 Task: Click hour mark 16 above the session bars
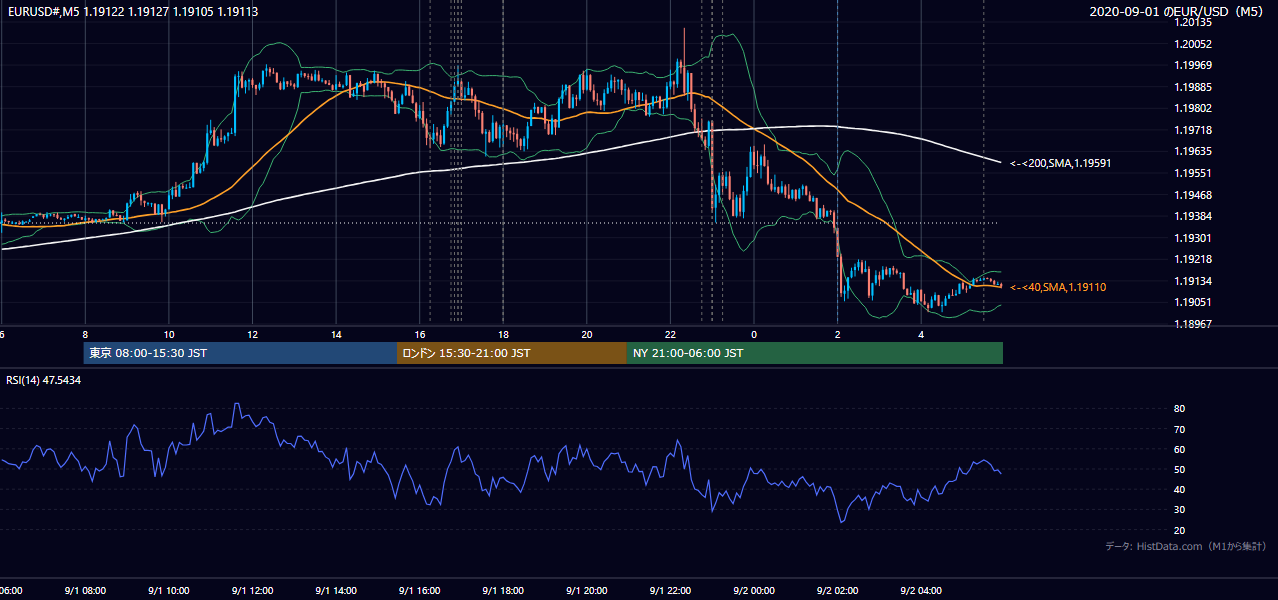[x=420, y=335]
